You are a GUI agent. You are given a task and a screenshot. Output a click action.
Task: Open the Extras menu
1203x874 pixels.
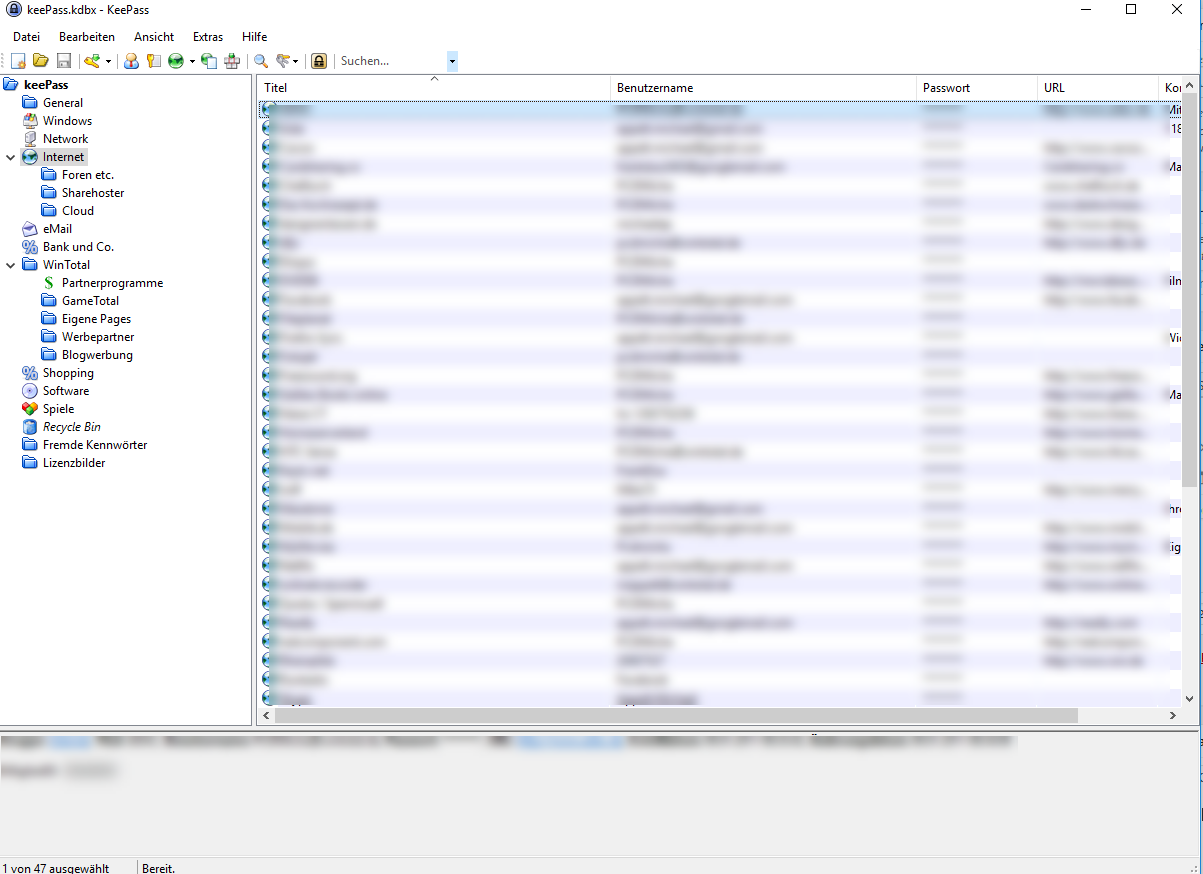(x=208, y=37)
